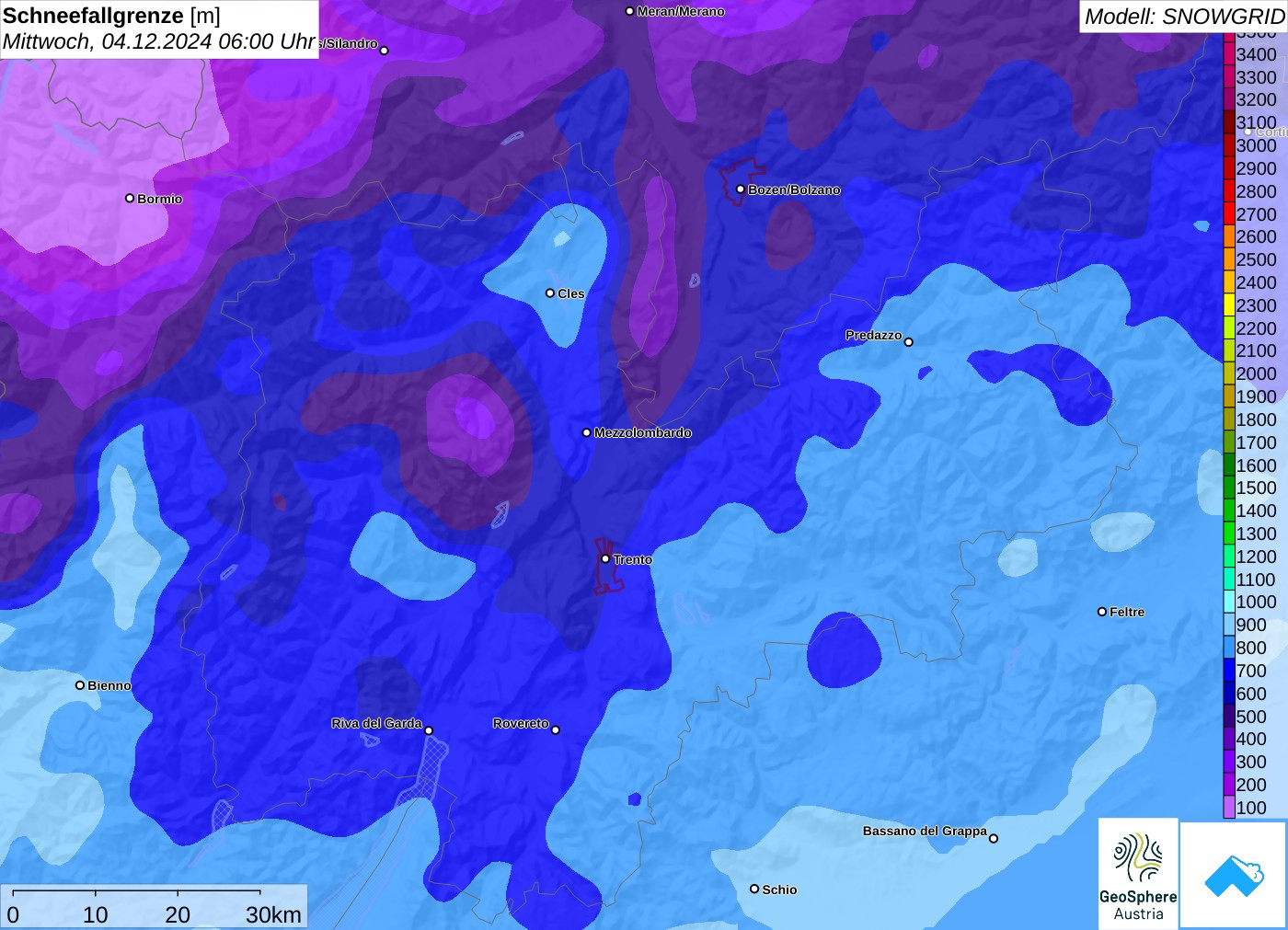1288x930 pixels.
Task: Click the Trento label text
Action: click(633, 559)
